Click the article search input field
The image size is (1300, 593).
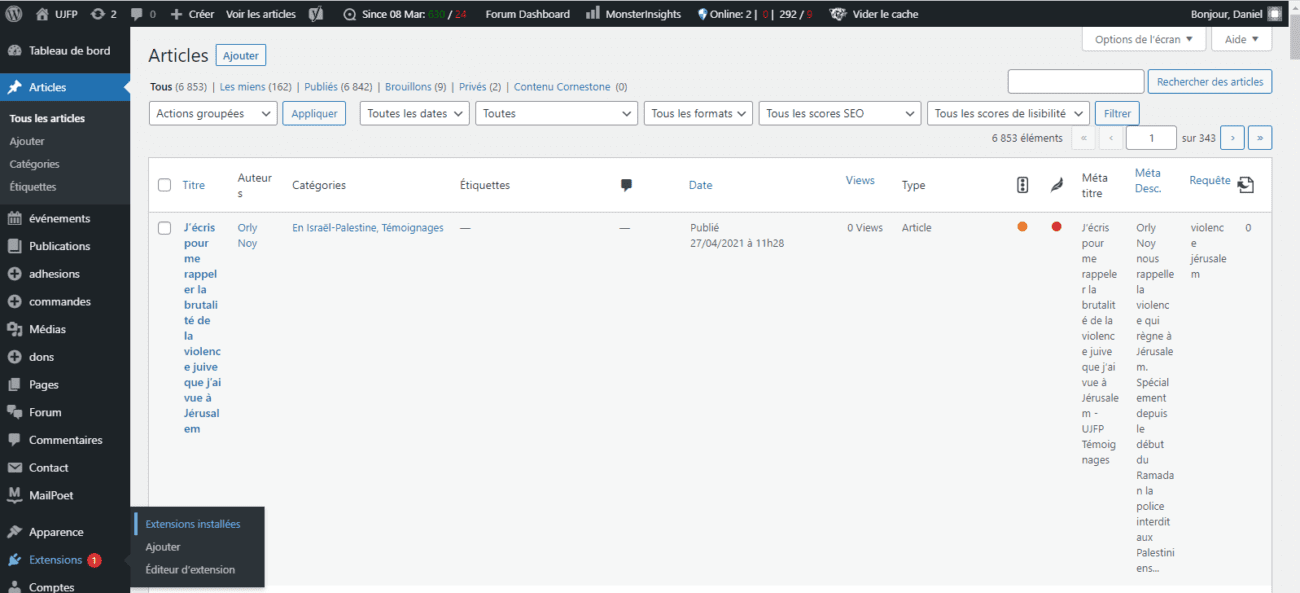coord(1076,82)
